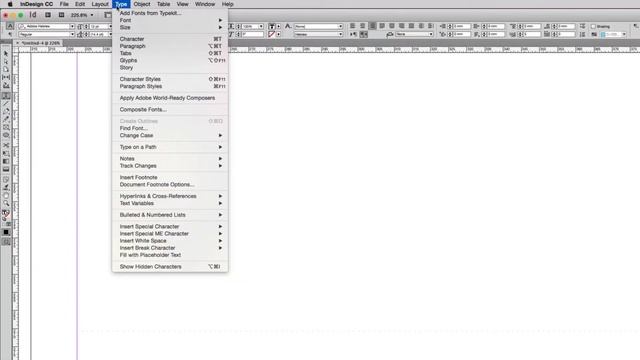Select the Free Transform tool
Image resolution: width=640 pixels, height=360 pixels.
click(6, 153)
